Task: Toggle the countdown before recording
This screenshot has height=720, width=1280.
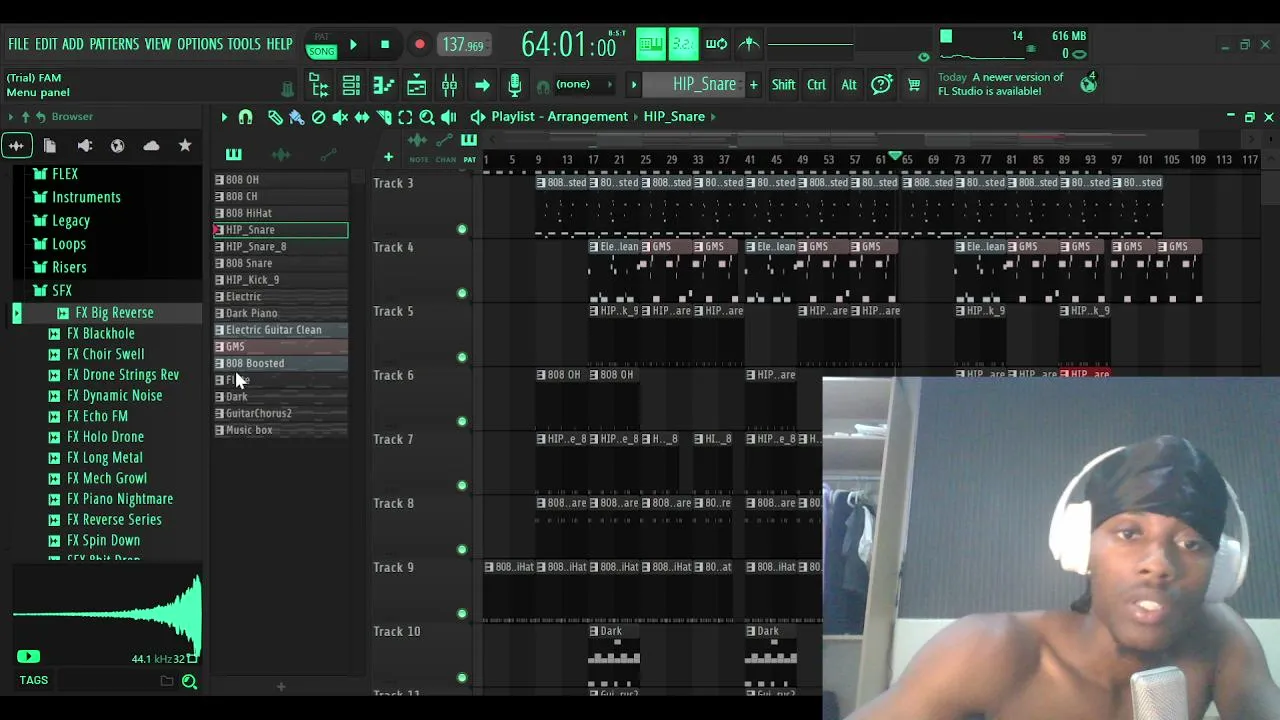Action: 683,44
